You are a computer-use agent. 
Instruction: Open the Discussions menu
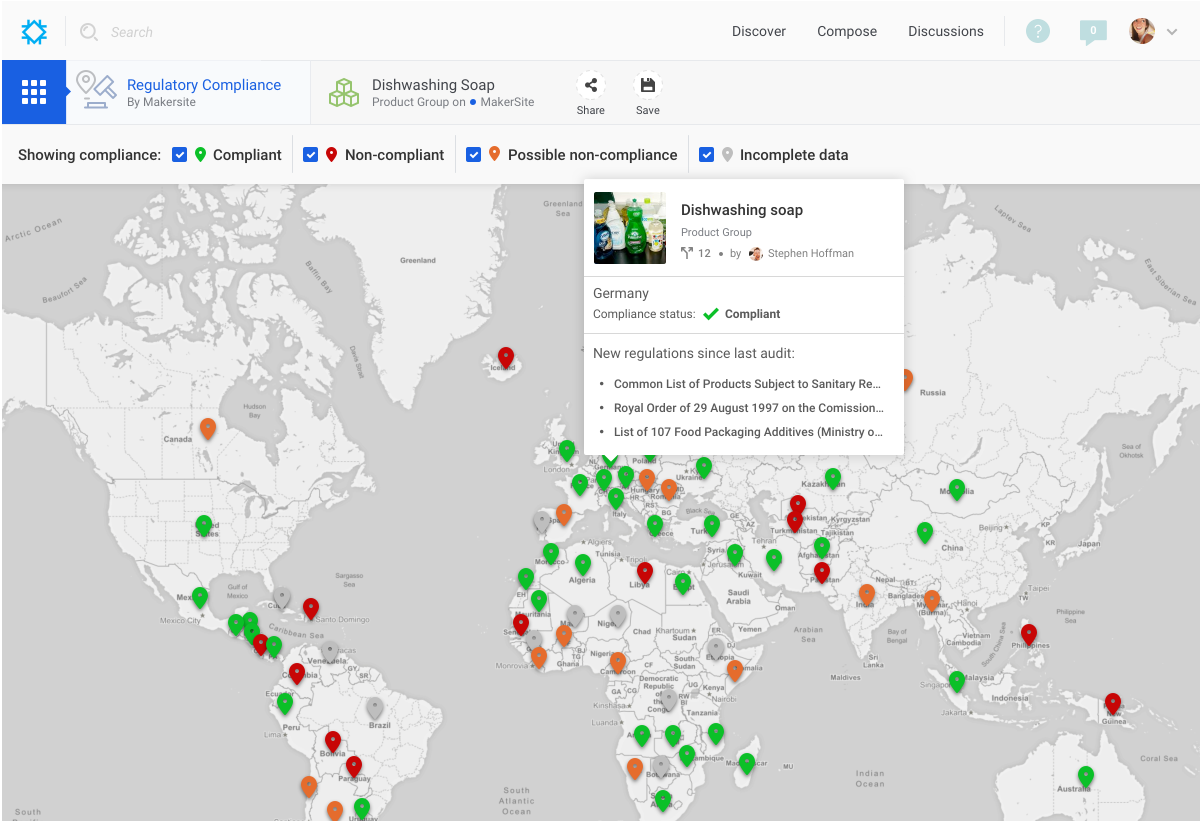(946, 31)
